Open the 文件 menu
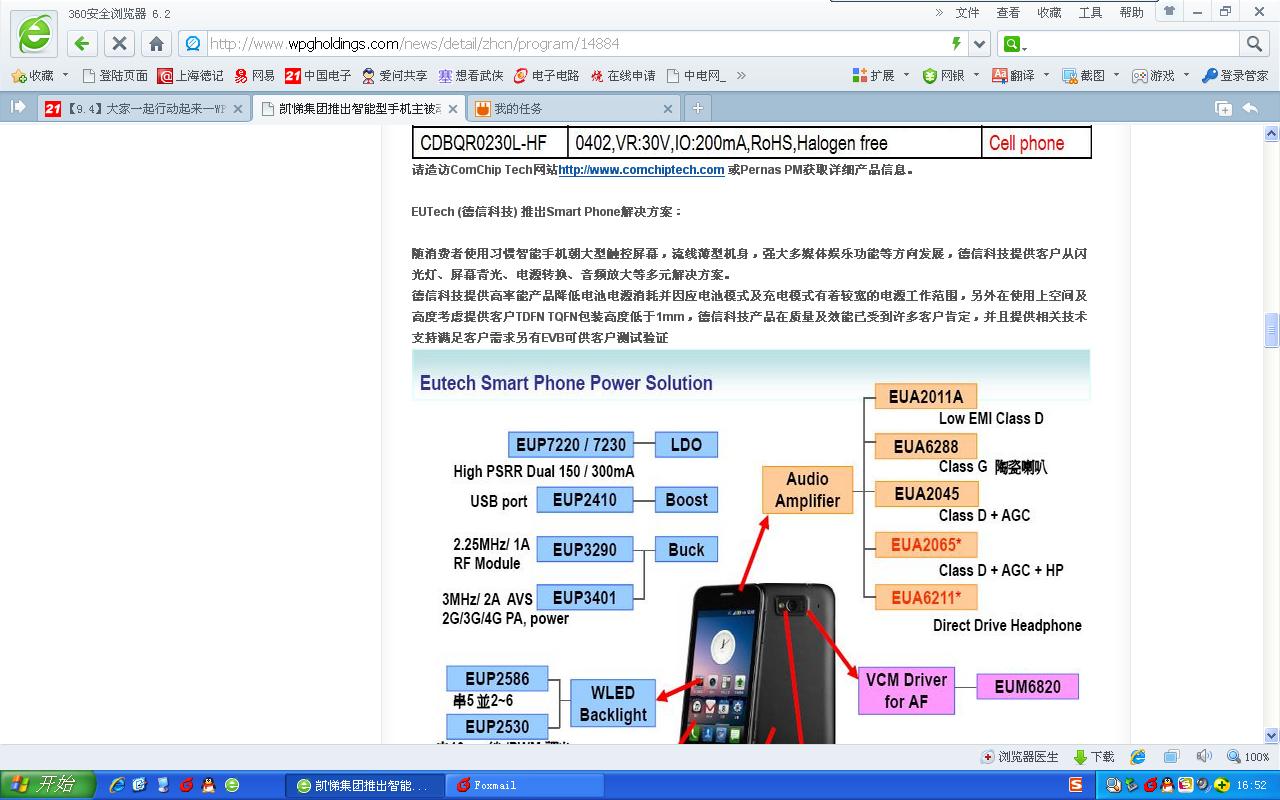The height and width of the screenshot is (800, 1280). pos(967,12)
